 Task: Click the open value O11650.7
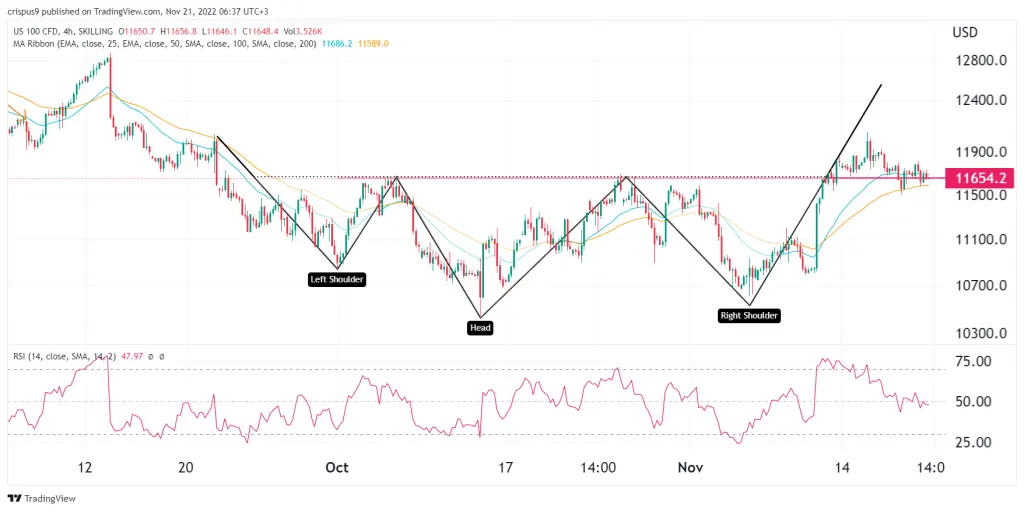click(x=136, y=31)
